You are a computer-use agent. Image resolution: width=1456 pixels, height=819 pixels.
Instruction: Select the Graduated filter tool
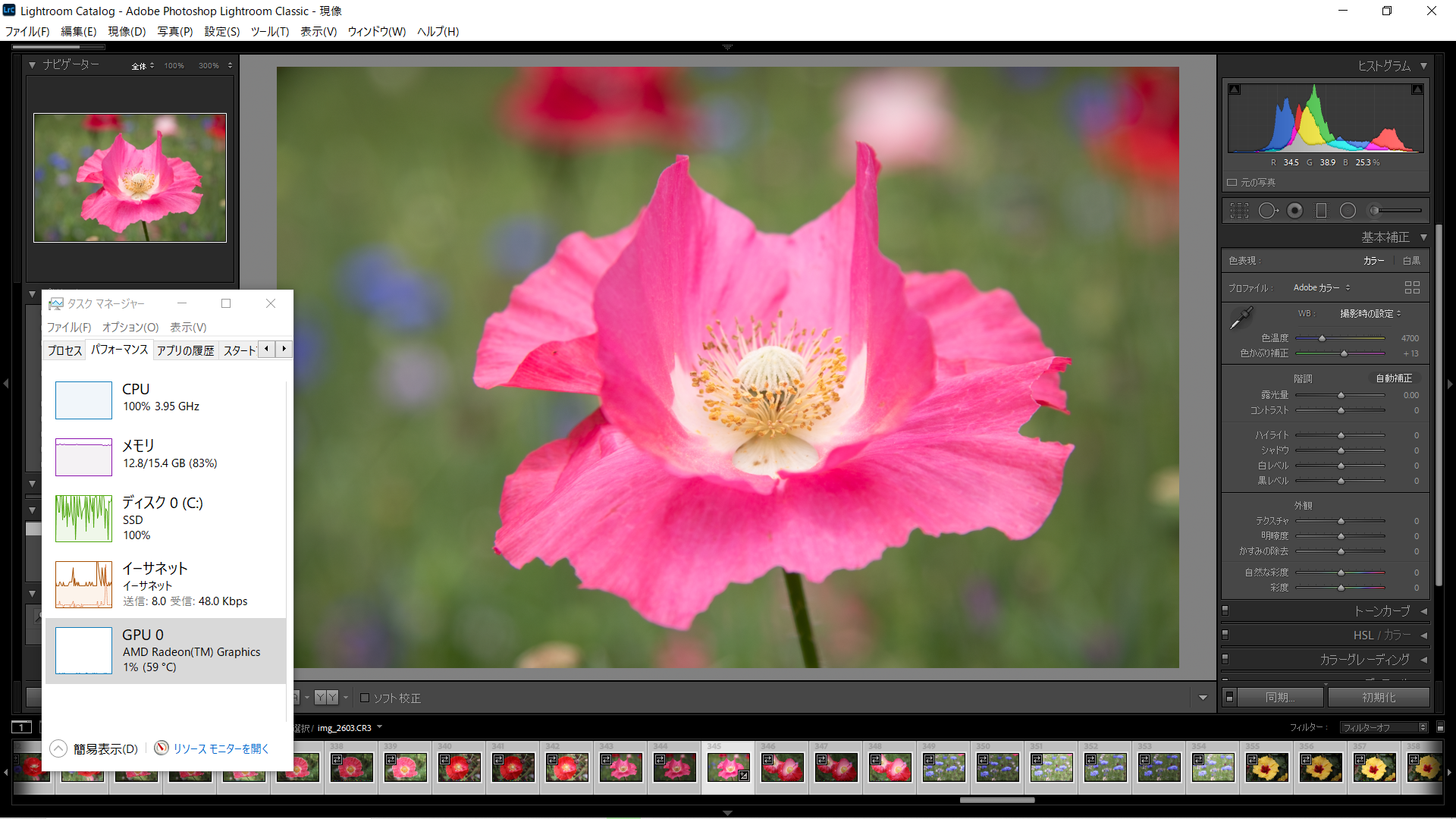coord(1321,211)
